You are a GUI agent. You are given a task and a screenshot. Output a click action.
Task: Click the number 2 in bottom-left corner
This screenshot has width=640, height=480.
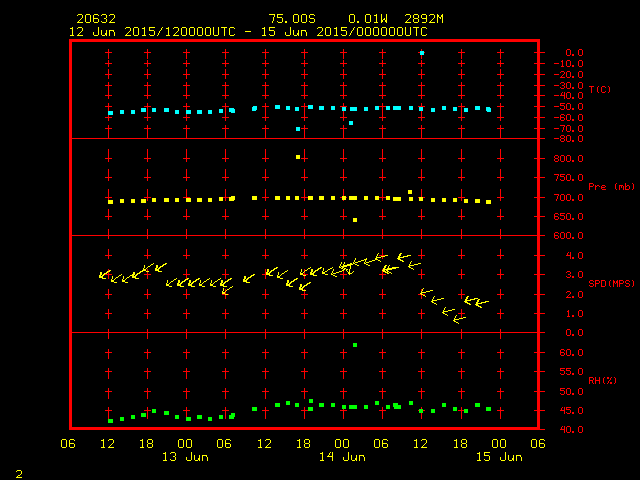[18, 472]
